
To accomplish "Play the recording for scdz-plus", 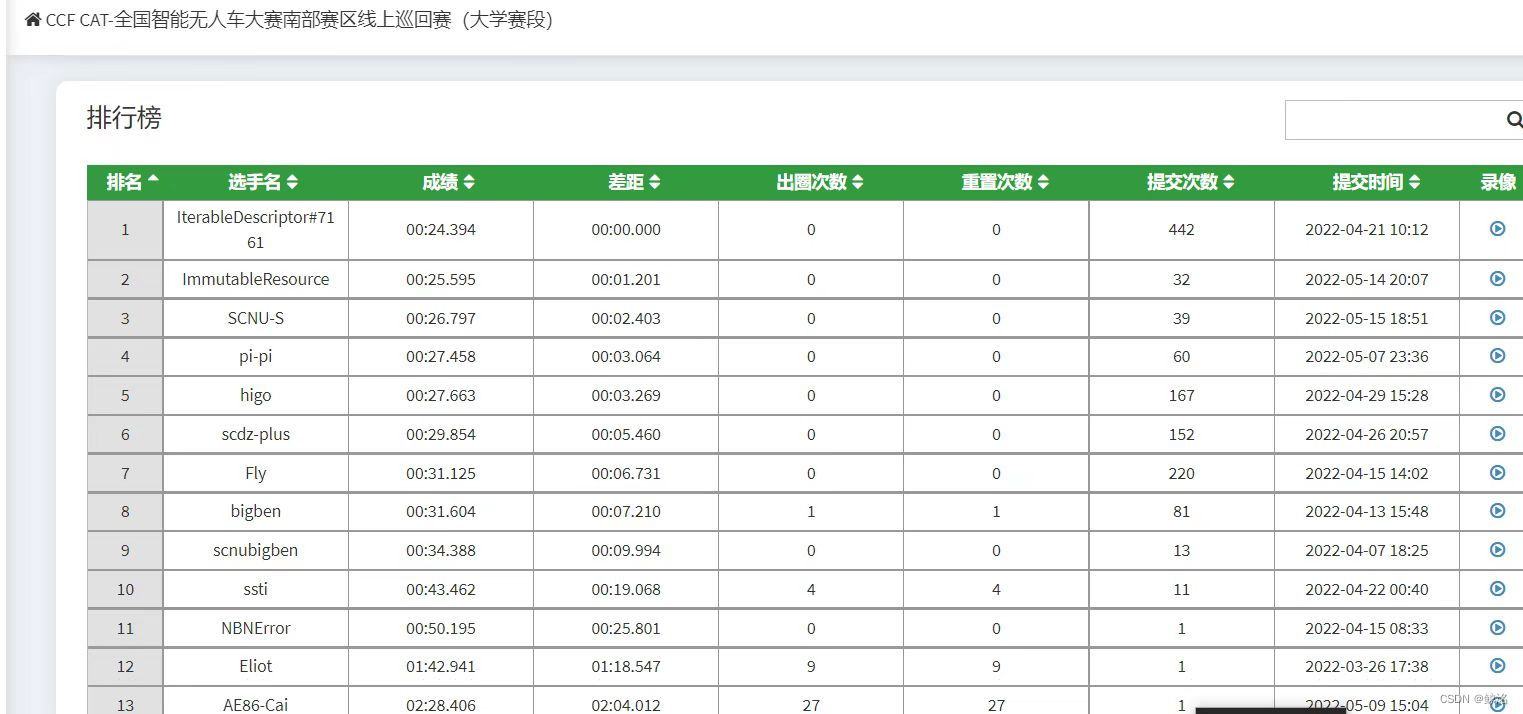I will point(1497,433).
